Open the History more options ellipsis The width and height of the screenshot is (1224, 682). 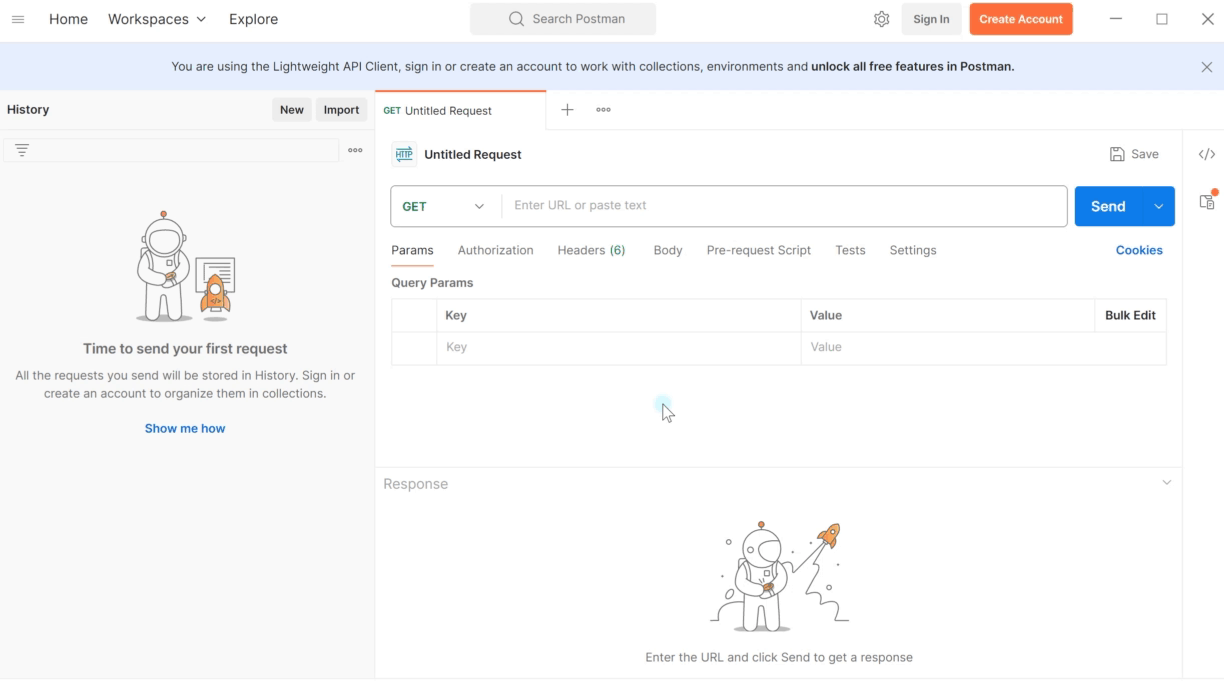click(355, 150)
